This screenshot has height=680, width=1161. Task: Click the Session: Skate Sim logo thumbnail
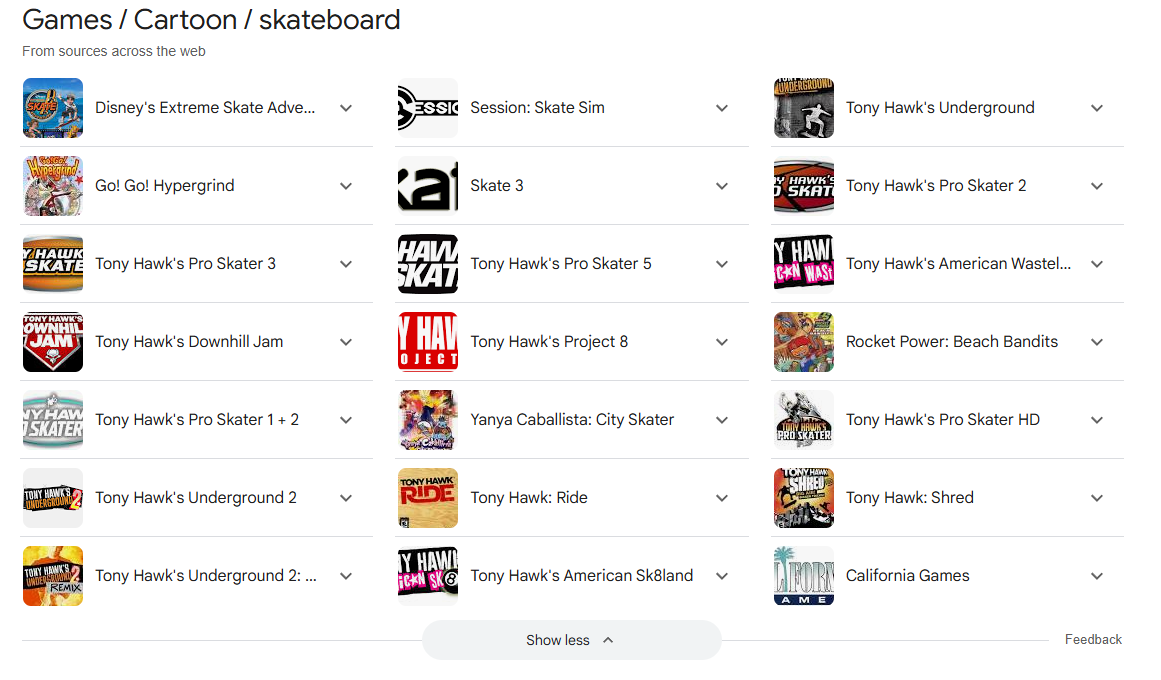pyautogui.click(x=428, y=108)
